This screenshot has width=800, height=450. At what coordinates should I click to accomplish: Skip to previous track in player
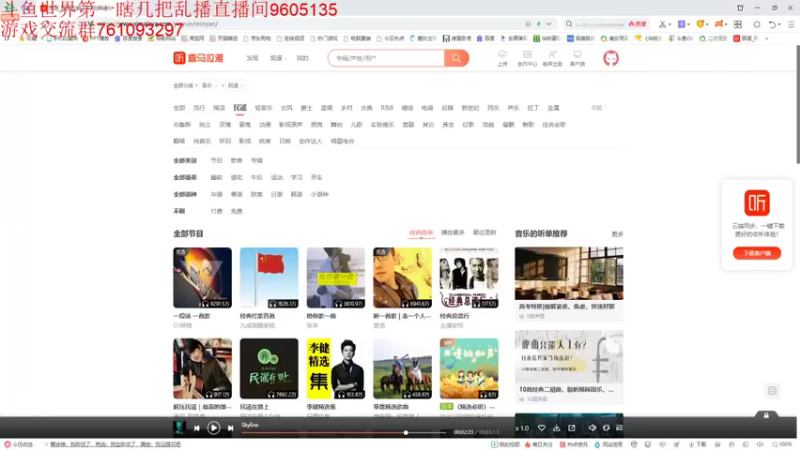[196, 428]
